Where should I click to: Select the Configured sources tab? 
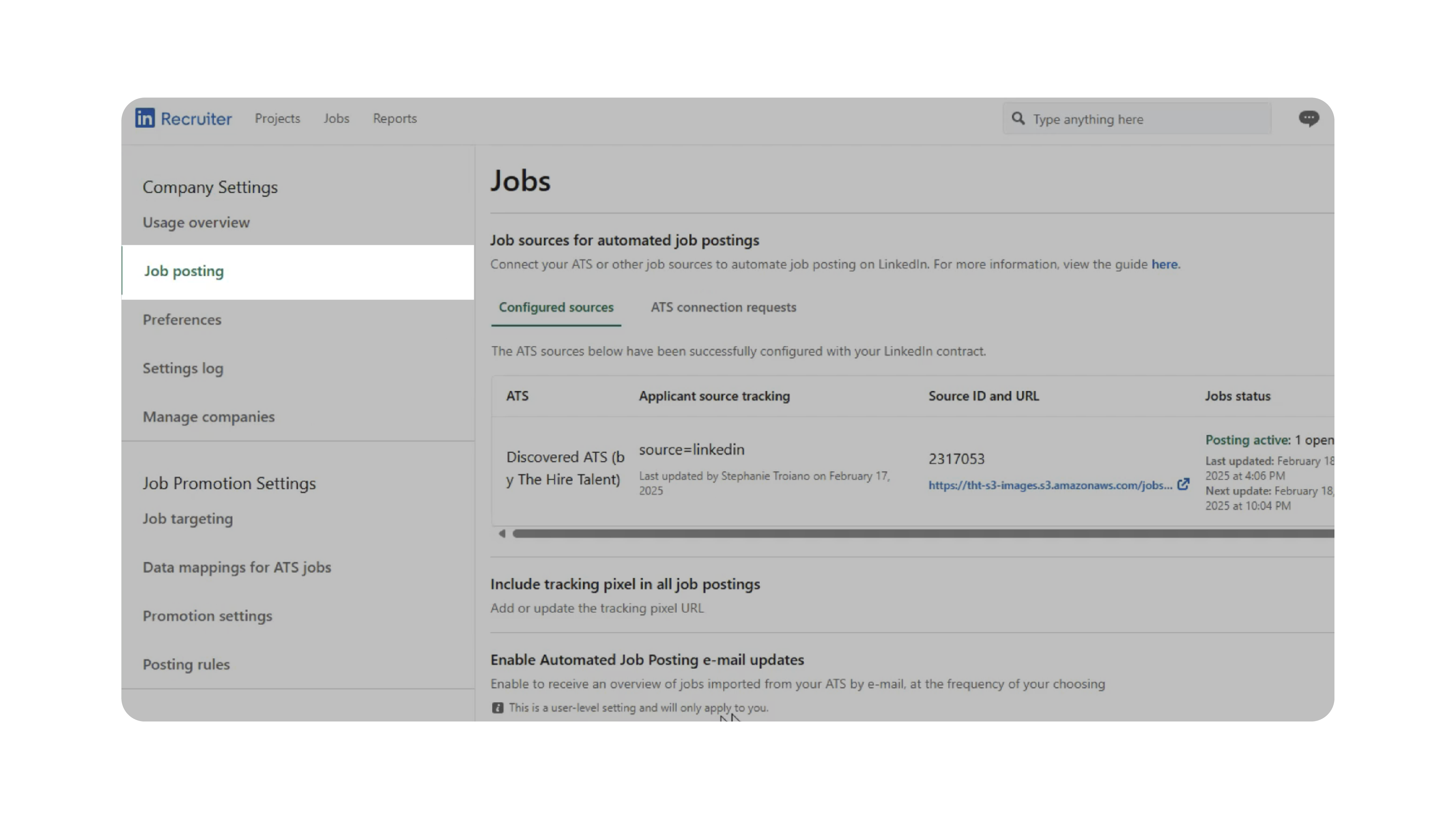[556, 307]
